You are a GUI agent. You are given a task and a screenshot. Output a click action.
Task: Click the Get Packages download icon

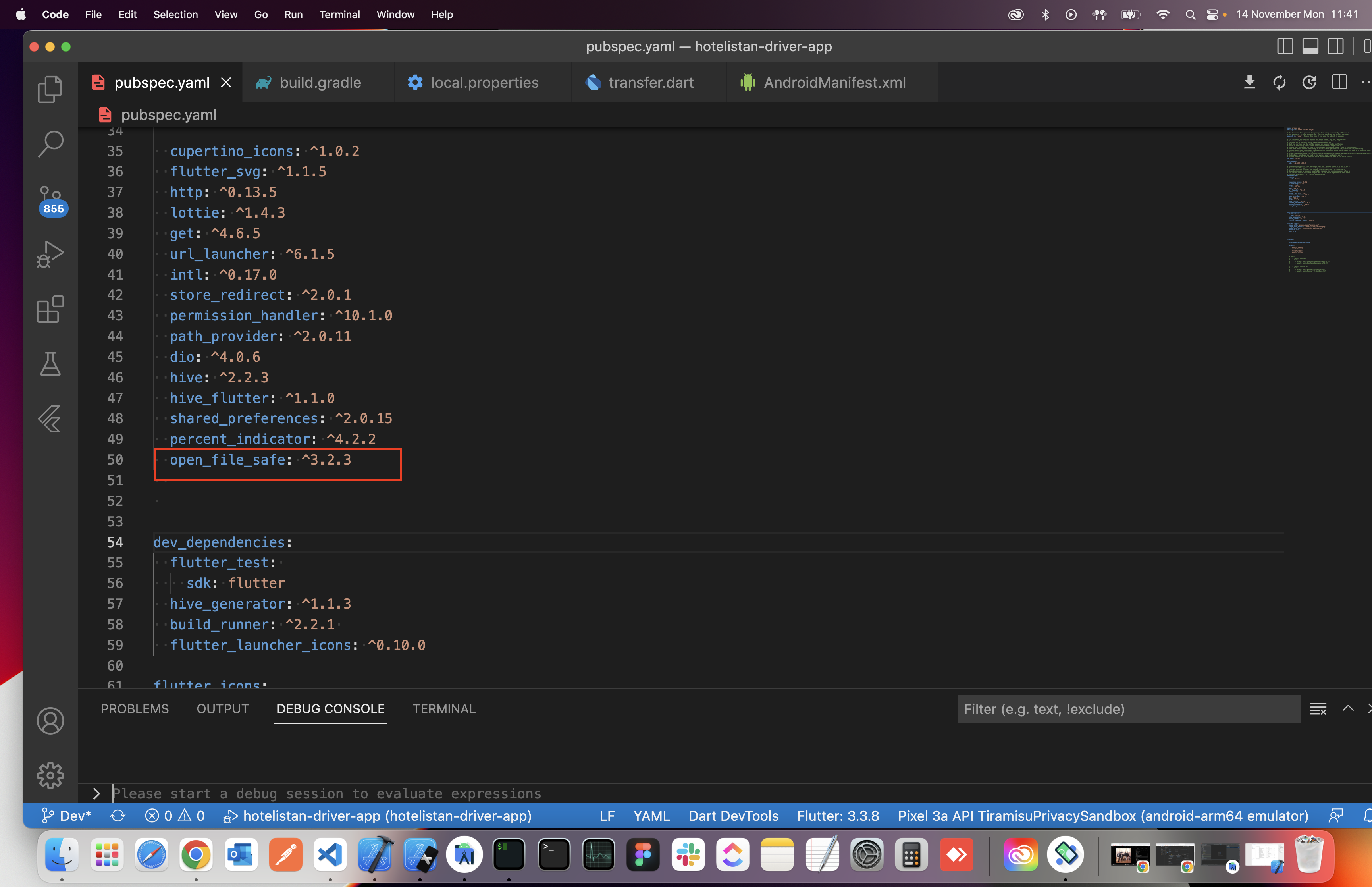click(x=1249, y=82)
